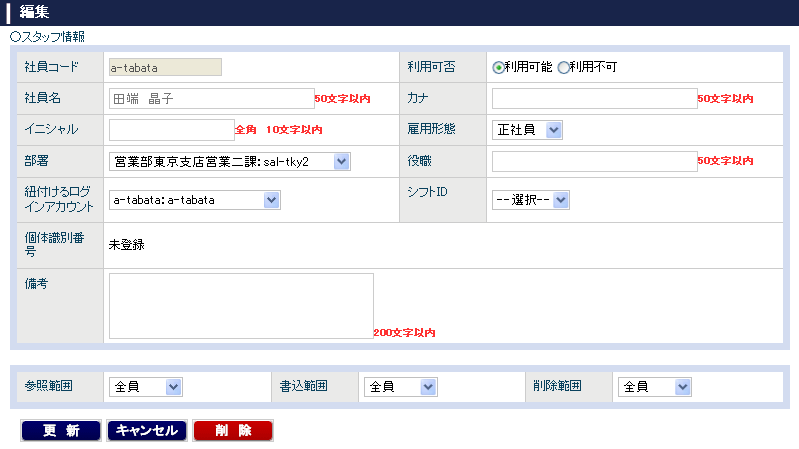
Task: Click the 50文字以内 hint beside 社員名
Action: click(x=342, y=99)
